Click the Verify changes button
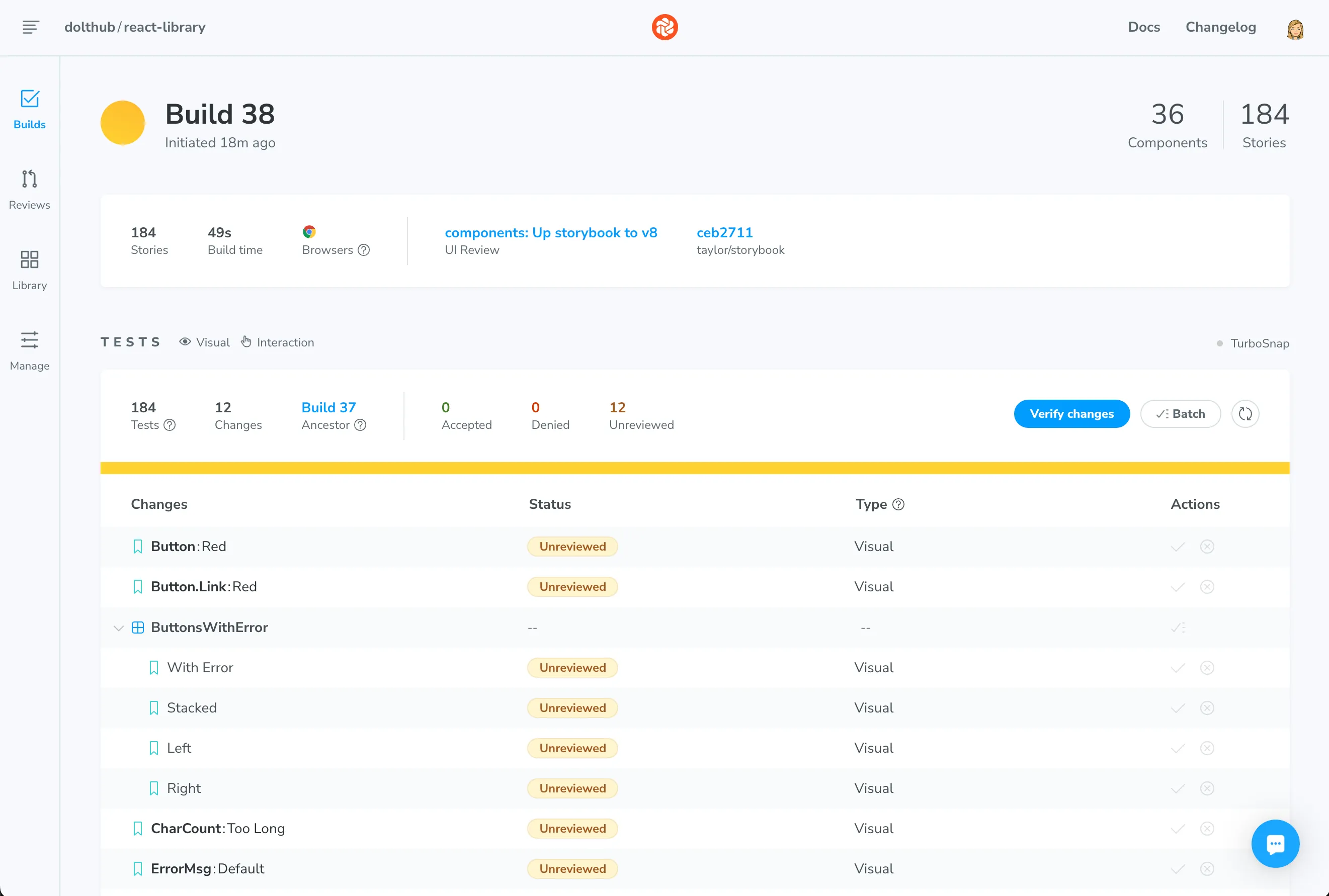Viewport: 1329px width, 896px height. coord(1071,413)
